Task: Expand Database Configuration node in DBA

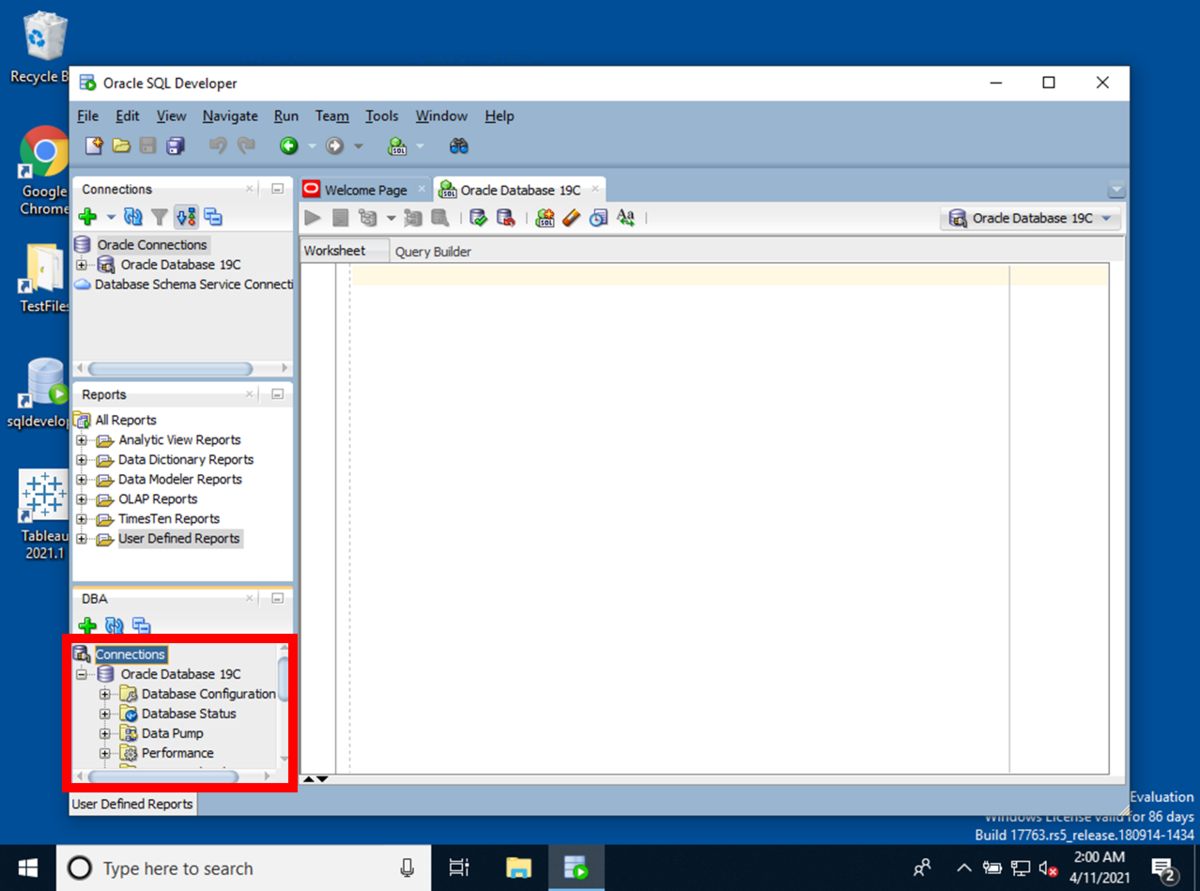Action: tap(105, 694)
